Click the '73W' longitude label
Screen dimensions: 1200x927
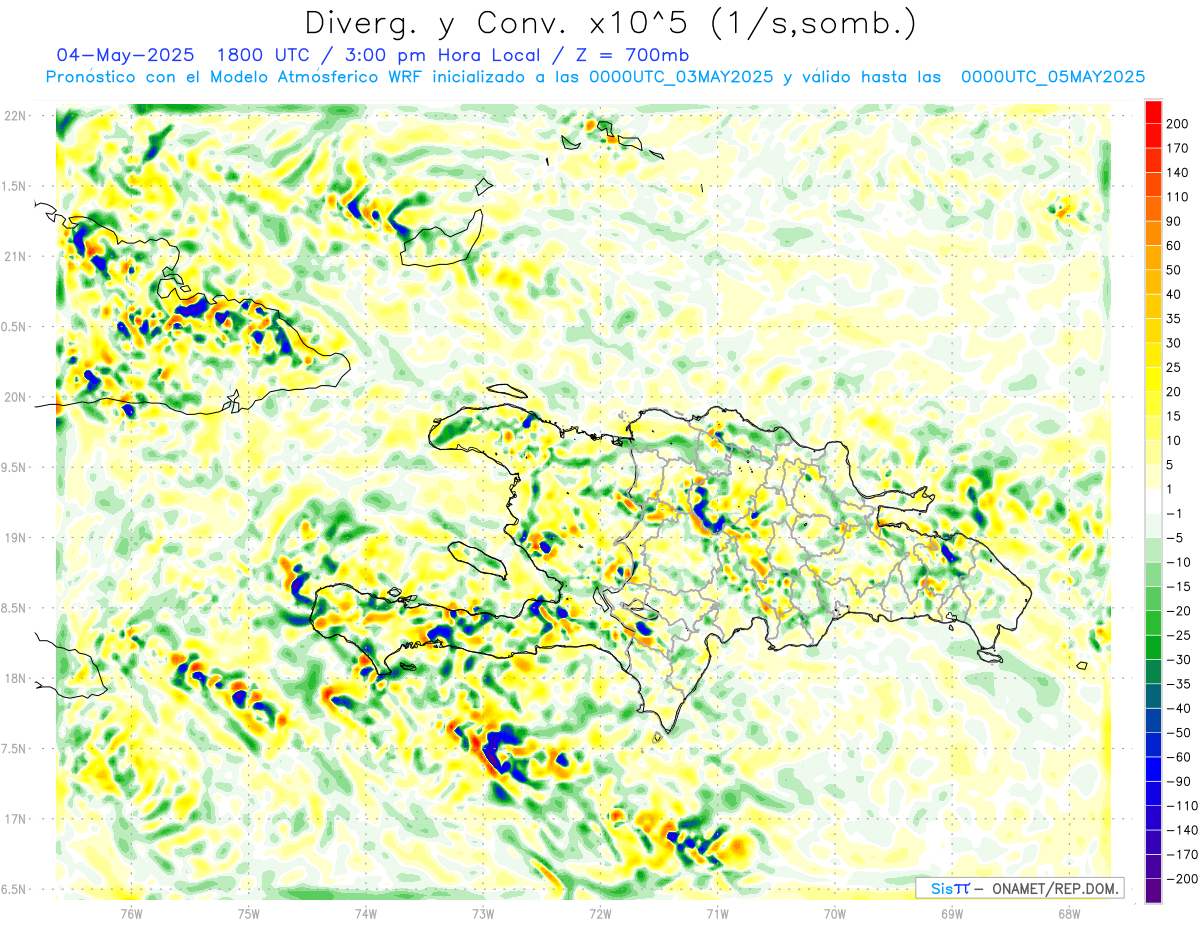pos(483,913)
